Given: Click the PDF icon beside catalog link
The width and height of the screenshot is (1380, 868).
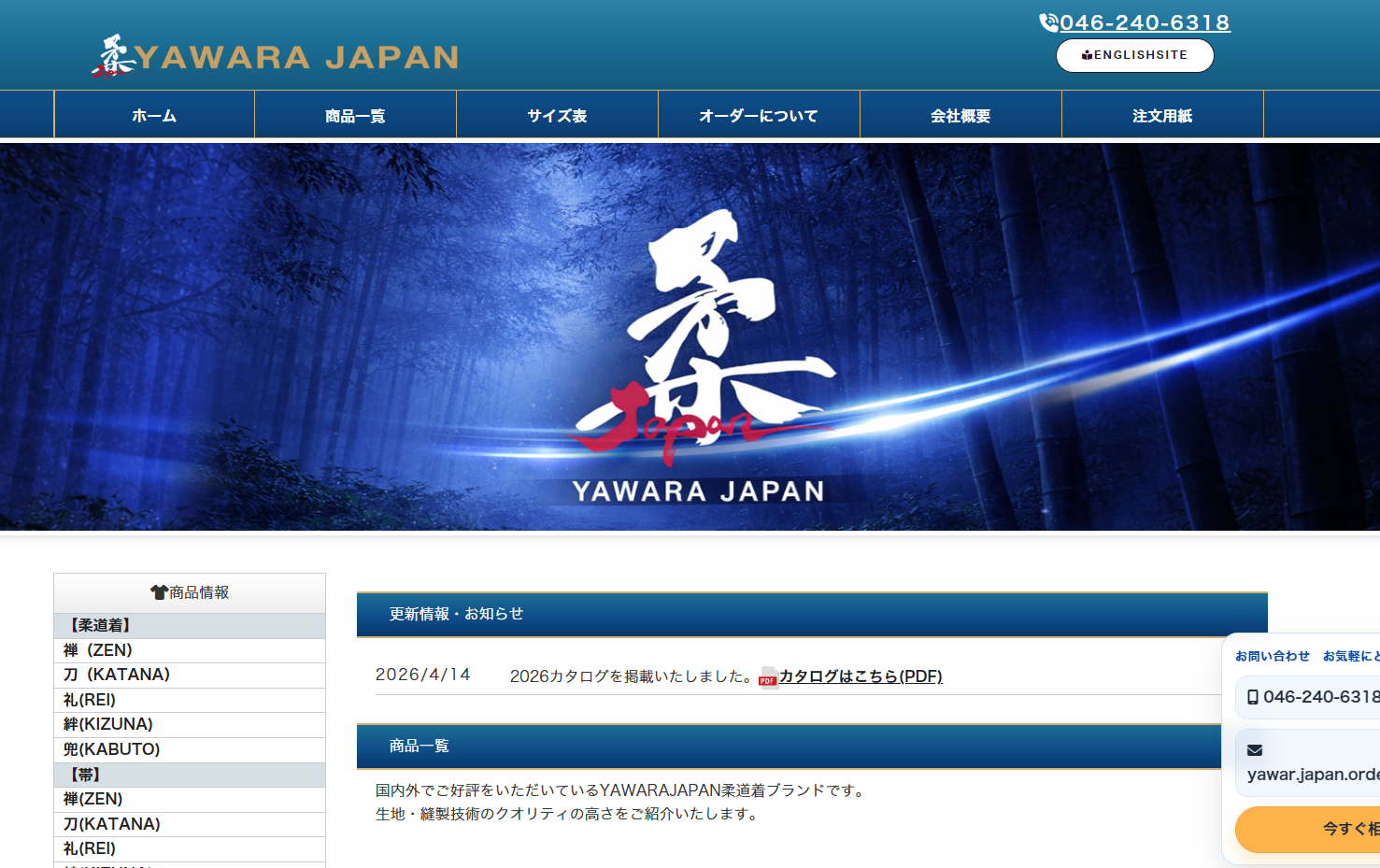Looking at the screenshot, I should coord(768,677).
